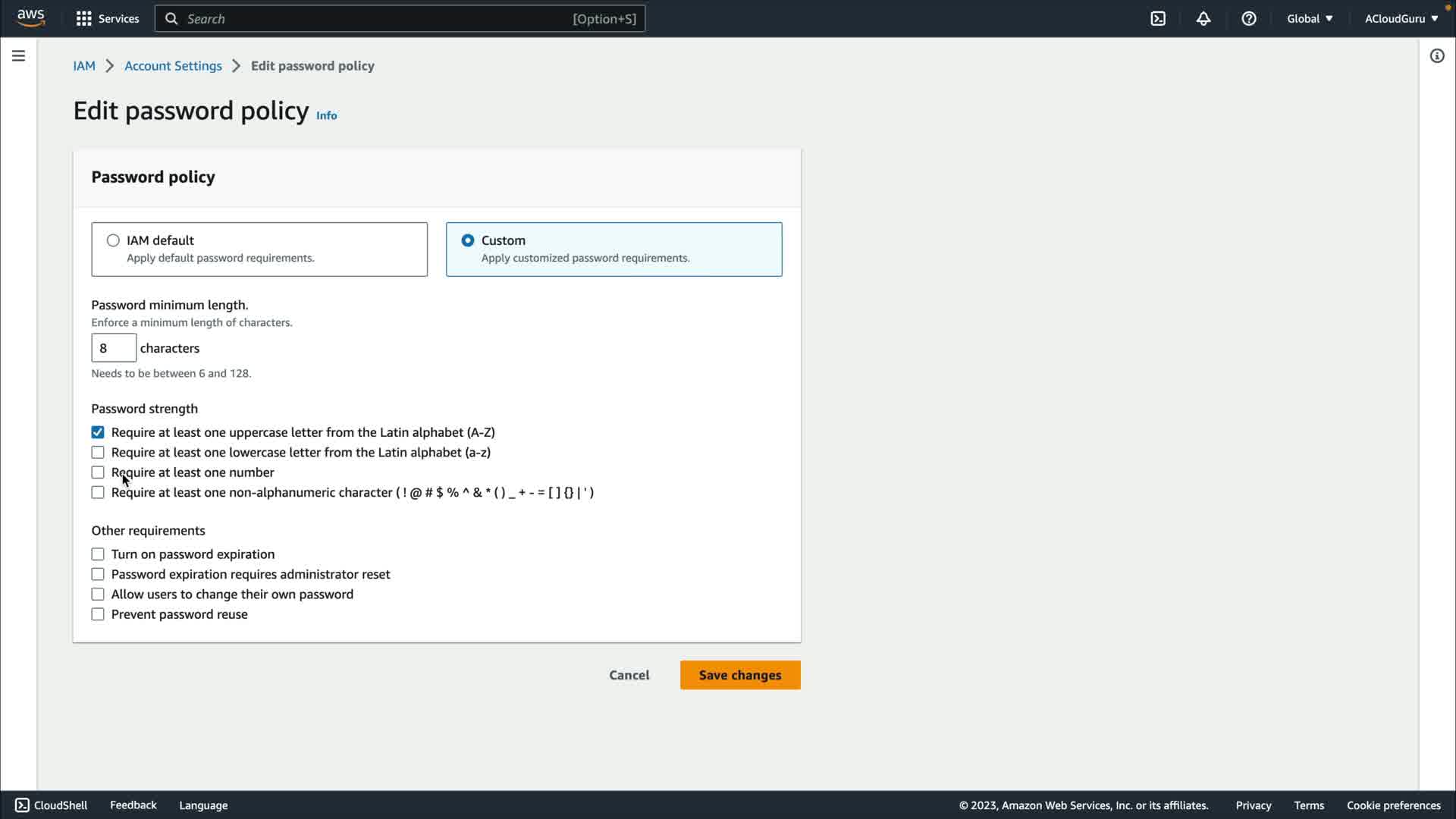The width and height of the screenshot is (1456, 819).
Task: Expand the Global region dropdown
Action: pyautogui.click(x=1310, y=19)
